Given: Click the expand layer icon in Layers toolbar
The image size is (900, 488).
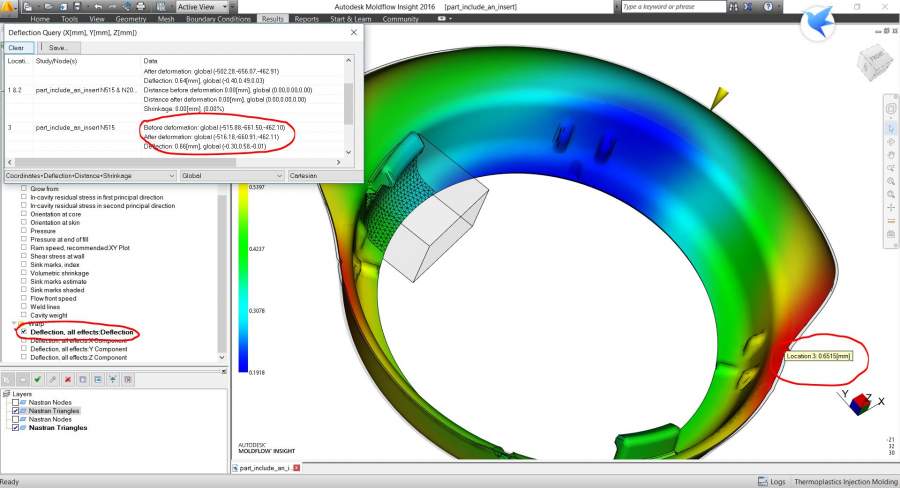Looking at the screenshot, I should (x=113, y=379).
